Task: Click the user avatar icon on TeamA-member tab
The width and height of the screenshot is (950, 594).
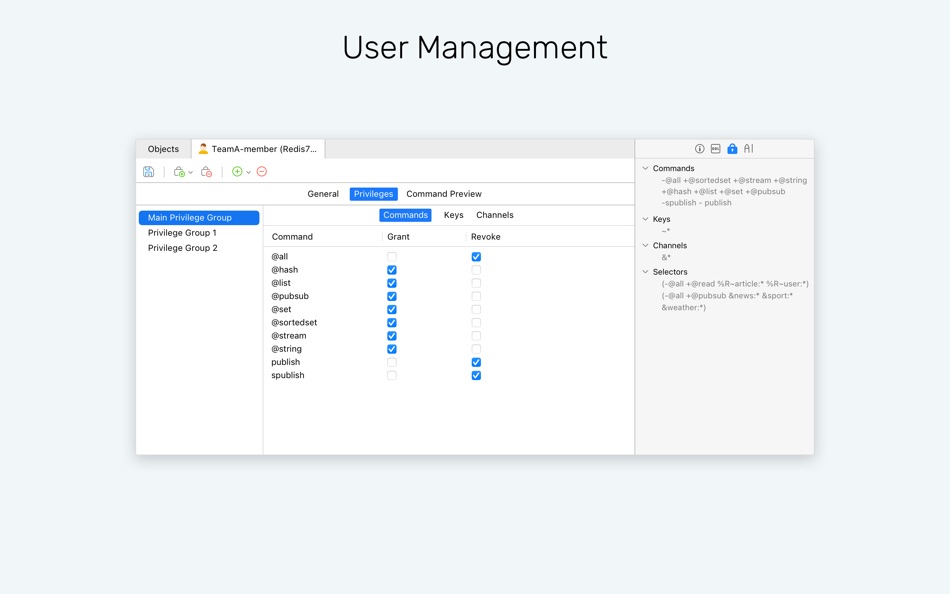Action: [x=203, y=148]
